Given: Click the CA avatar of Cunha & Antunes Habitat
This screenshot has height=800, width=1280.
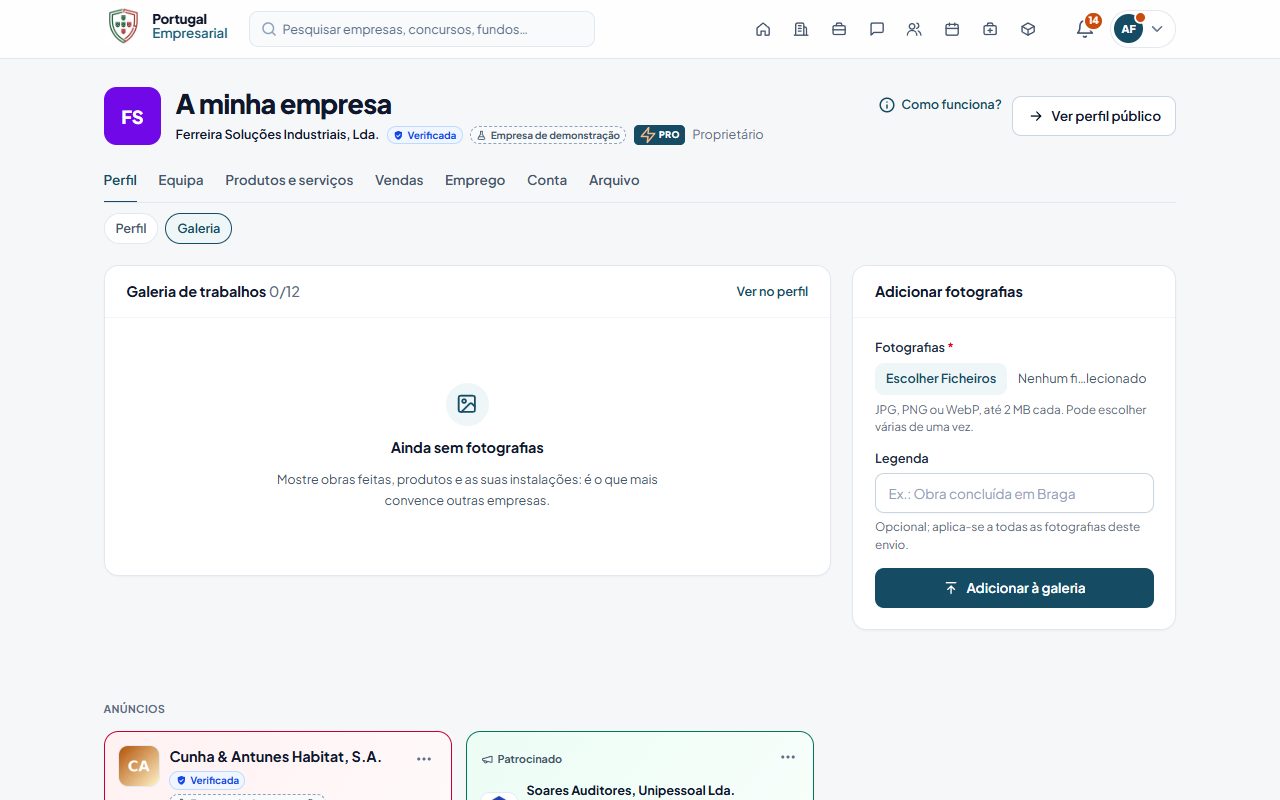Looking at the screenshot, I should 139,766.
